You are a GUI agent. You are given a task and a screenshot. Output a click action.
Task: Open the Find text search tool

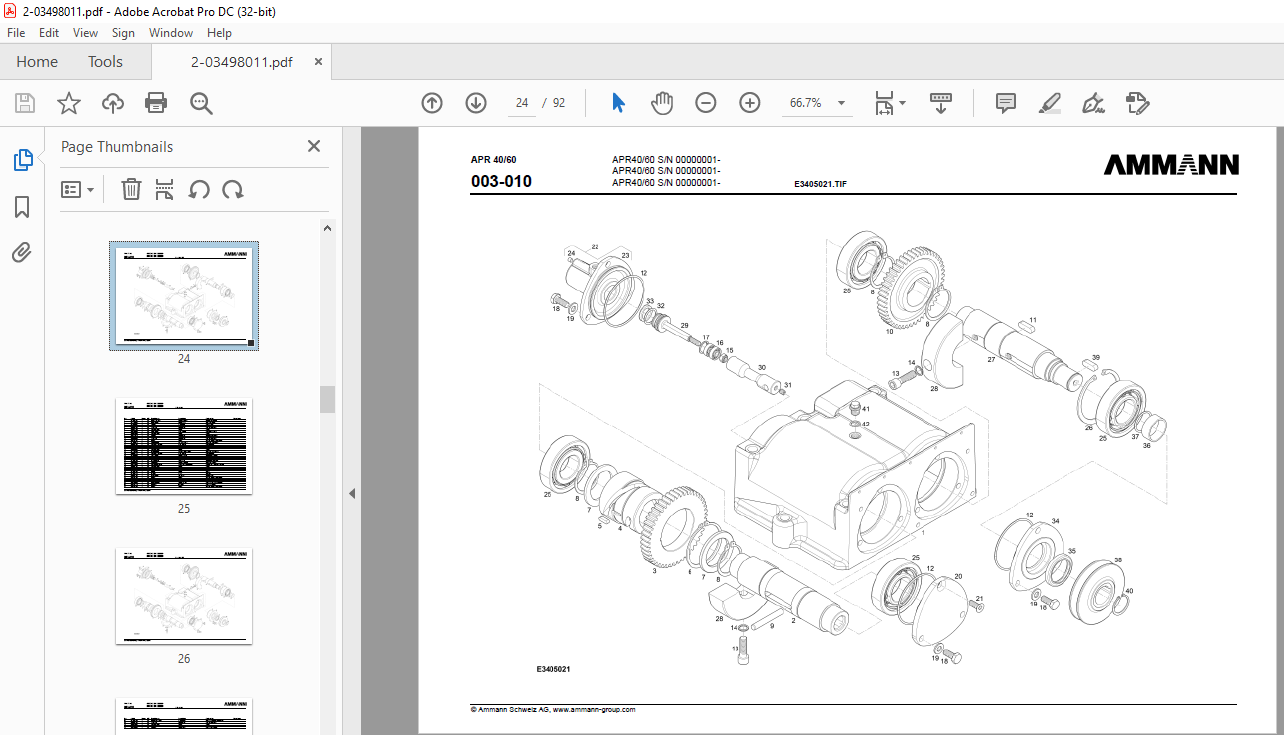coord(201,103)
